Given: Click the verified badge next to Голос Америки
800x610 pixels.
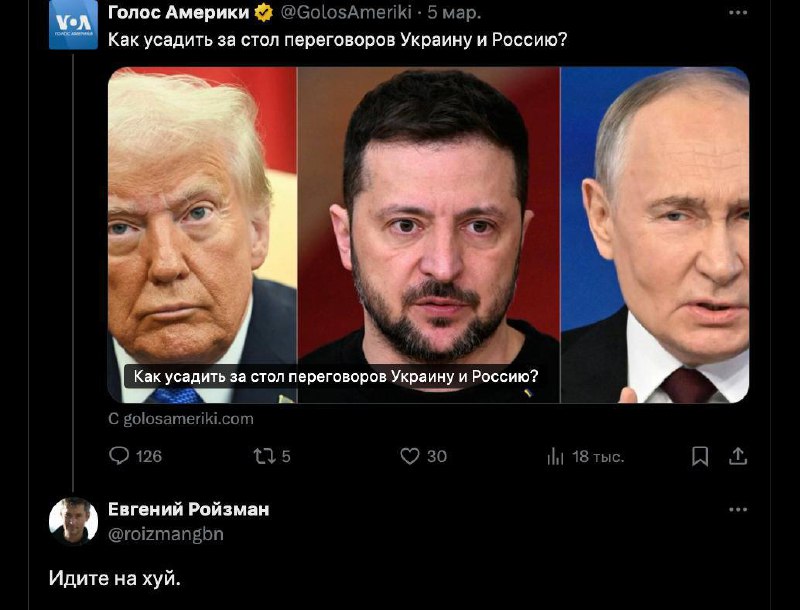Looking at the screenshot, I should coord(264,13).
